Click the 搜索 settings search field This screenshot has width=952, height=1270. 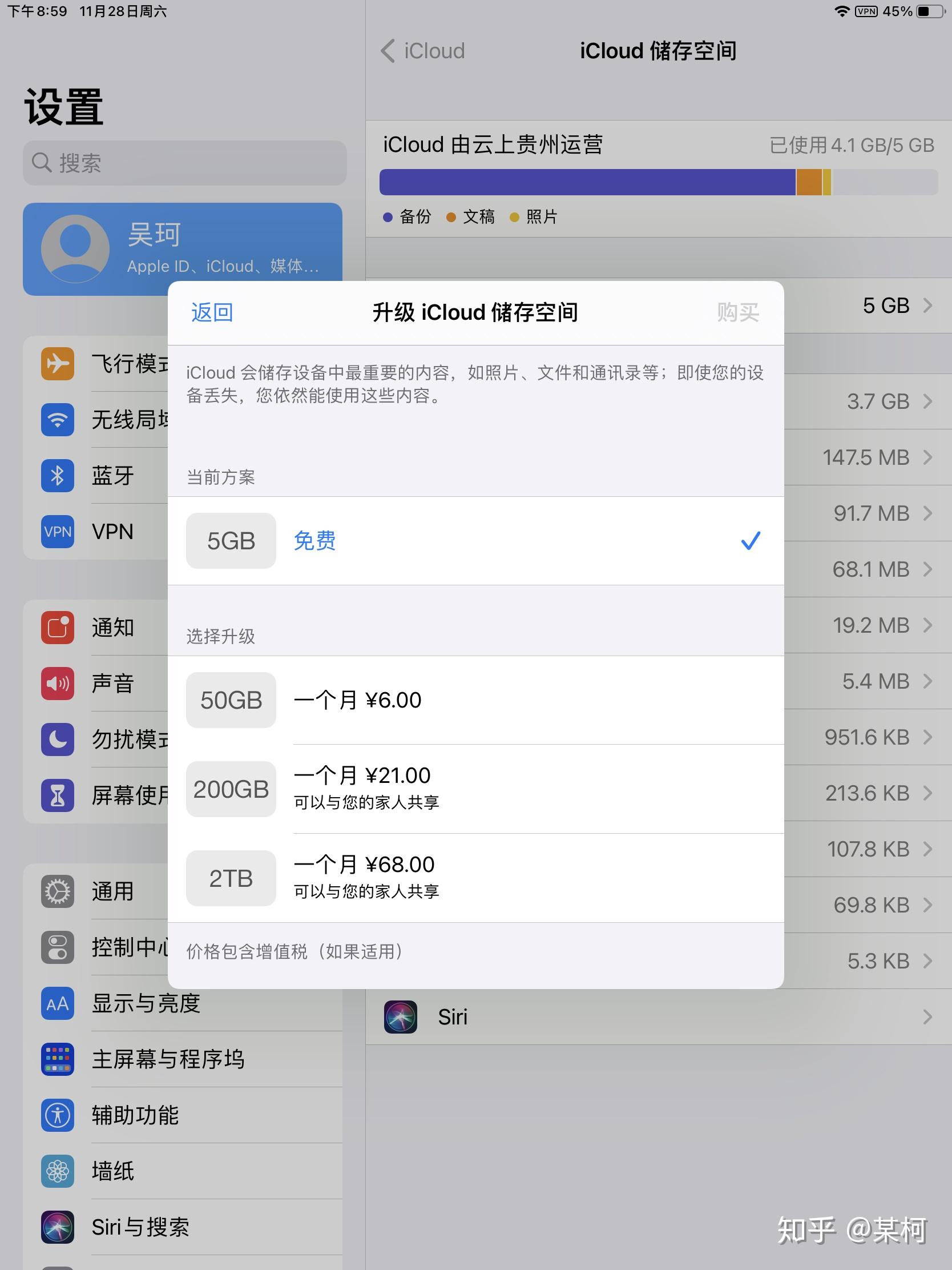coord(185,163)
